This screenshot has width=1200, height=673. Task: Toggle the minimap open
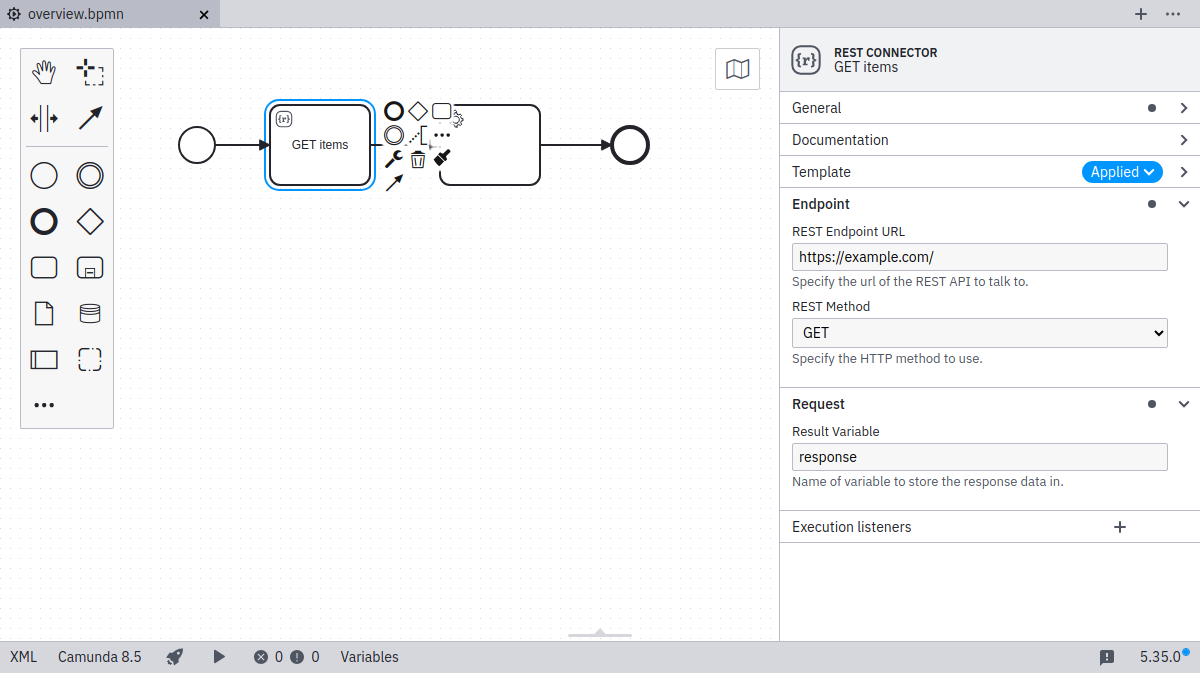[x=737, y=69]
